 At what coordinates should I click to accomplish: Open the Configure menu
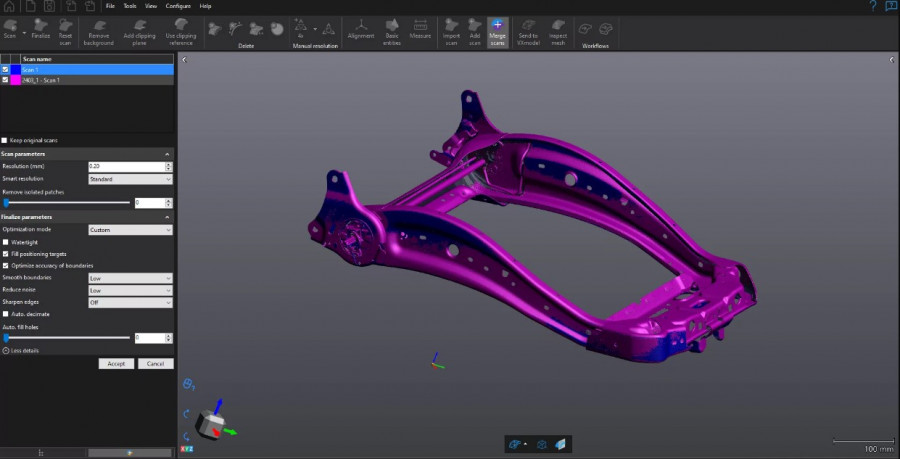point(178,6)
